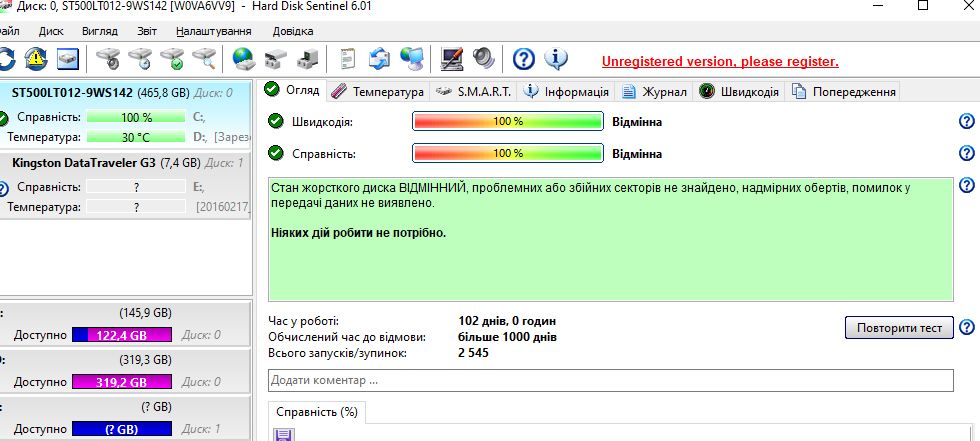Click the Швидкодія 100 % gradient bar
Screen dimensions: 980x441
(x=508, y=121)
